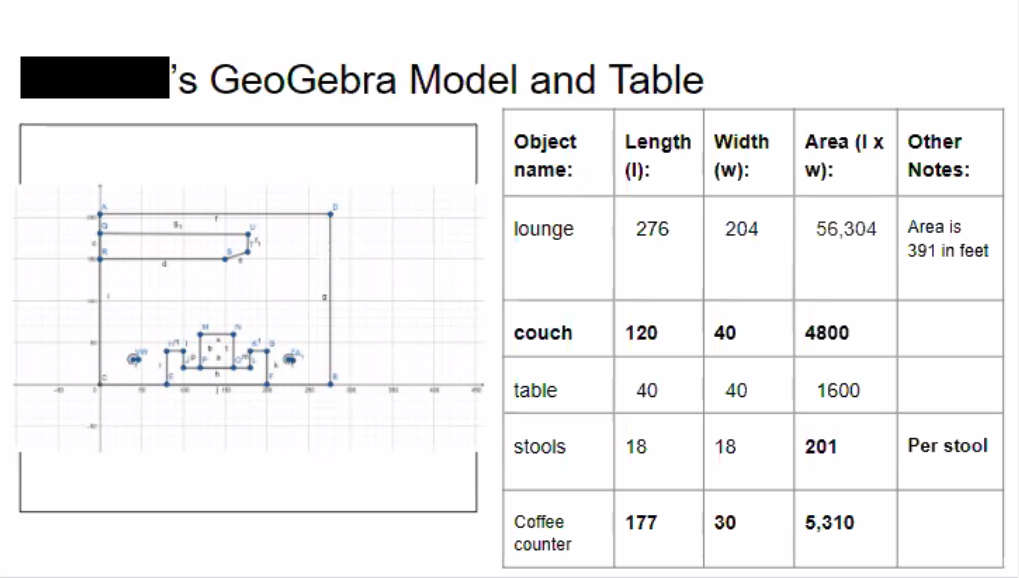Click point D on the GeoGebra graph
This screenshot has width=1019, height=578.
tap(330, 213)
